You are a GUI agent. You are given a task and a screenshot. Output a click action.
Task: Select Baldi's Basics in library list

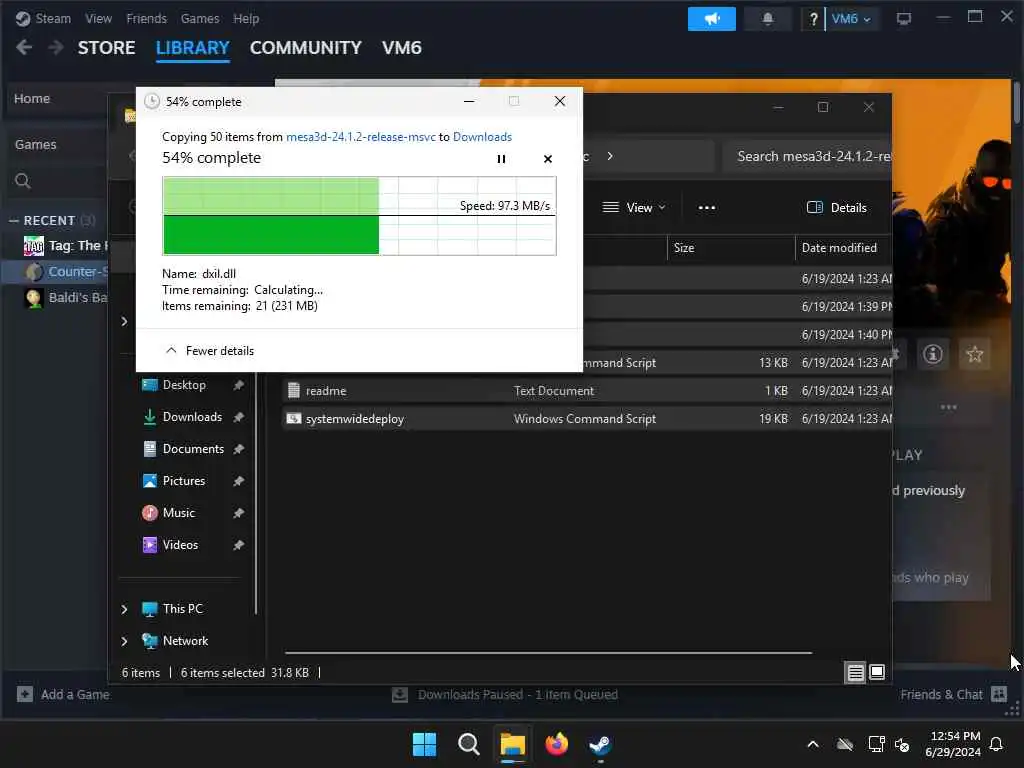tap(65, 298)
